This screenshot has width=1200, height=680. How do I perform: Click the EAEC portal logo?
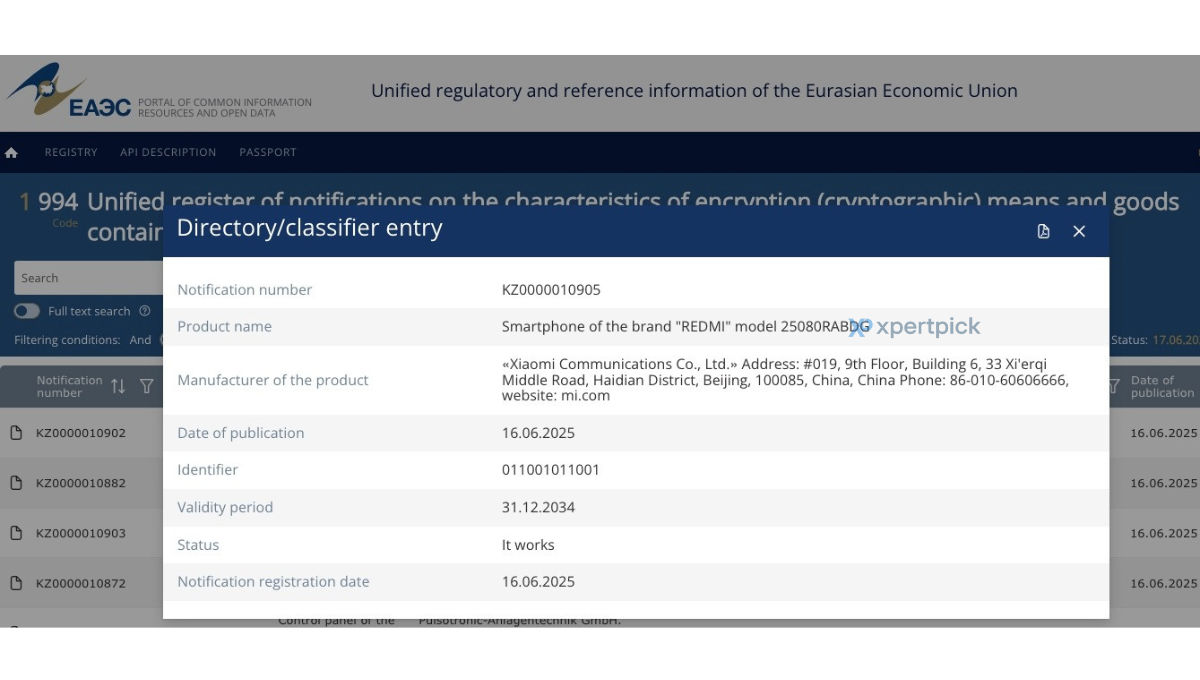tap(70, 91)
